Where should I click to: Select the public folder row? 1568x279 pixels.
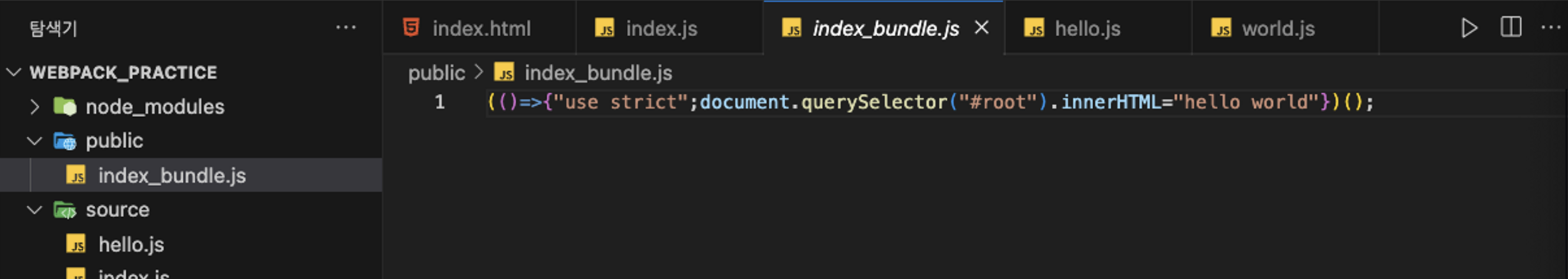[x=191, y=141]
